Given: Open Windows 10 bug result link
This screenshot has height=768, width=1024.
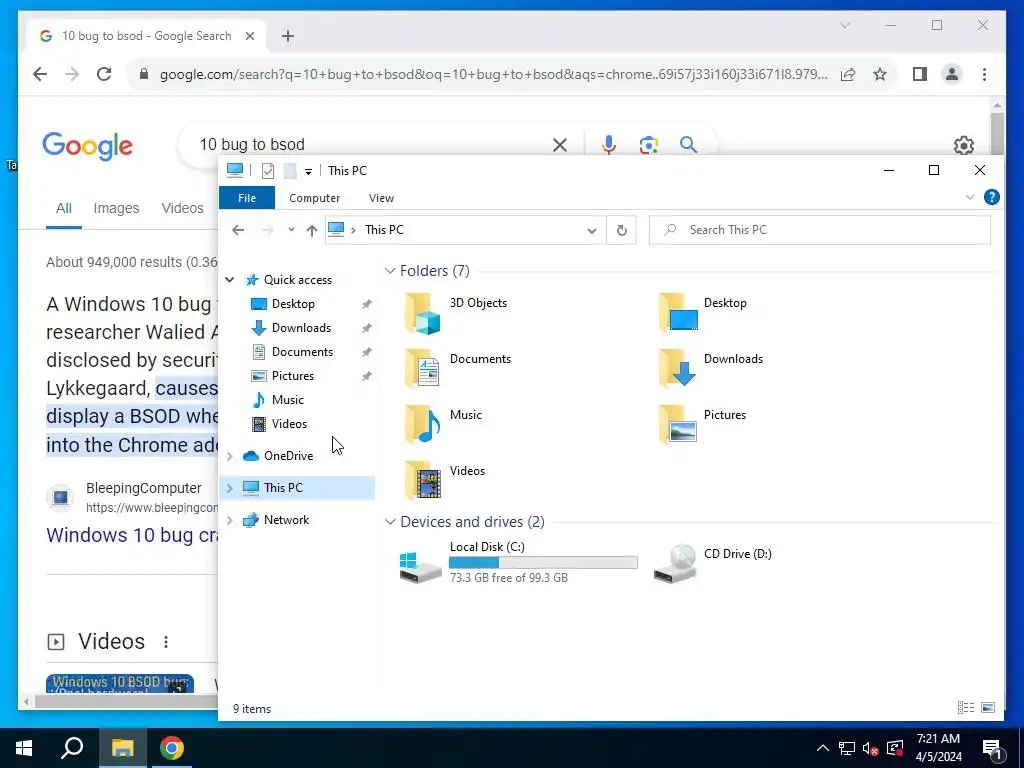Looking at the screenshot, I should coord(132,536).
